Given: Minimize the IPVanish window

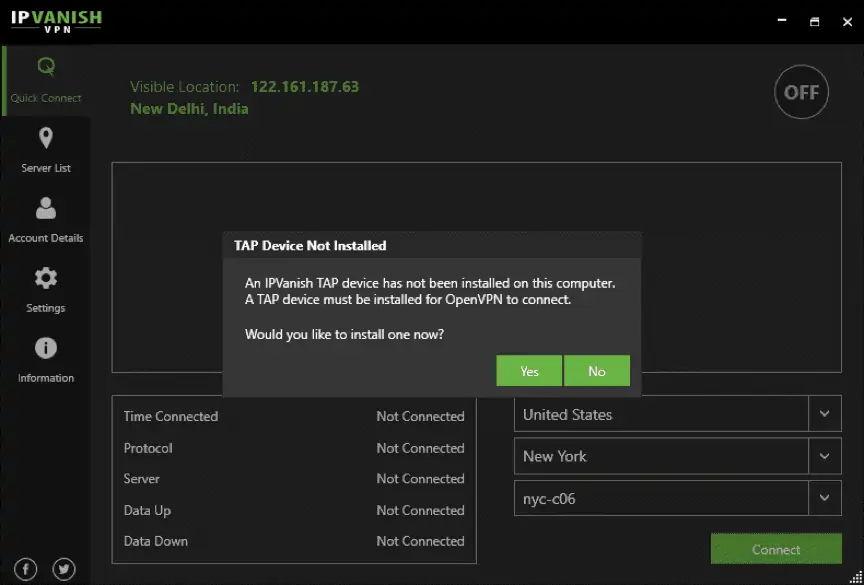Looking at the screenshot, I should [781, 21].
